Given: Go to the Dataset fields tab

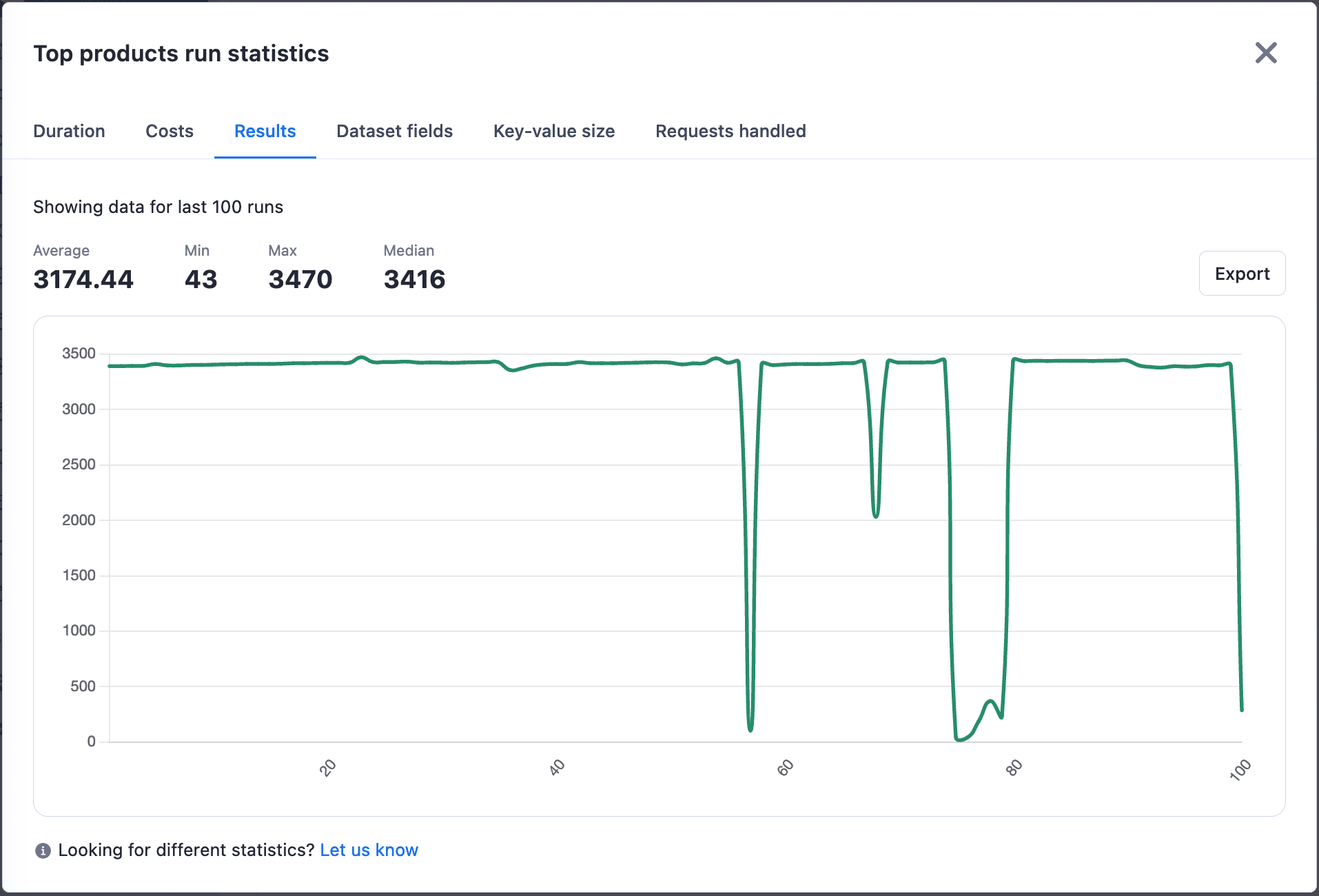Looking at the screenshot, I should tap(395, 131).
